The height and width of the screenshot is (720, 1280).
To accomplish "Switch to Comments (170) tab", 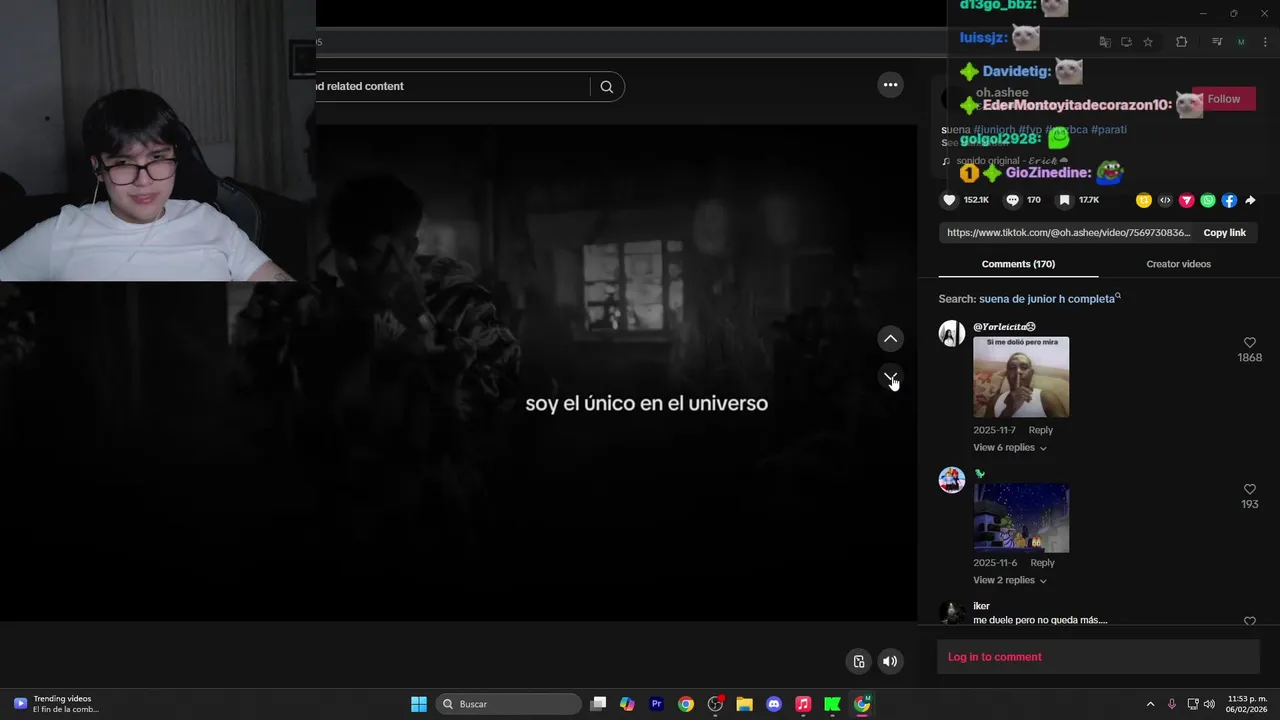I will (x=1018, y=264).
